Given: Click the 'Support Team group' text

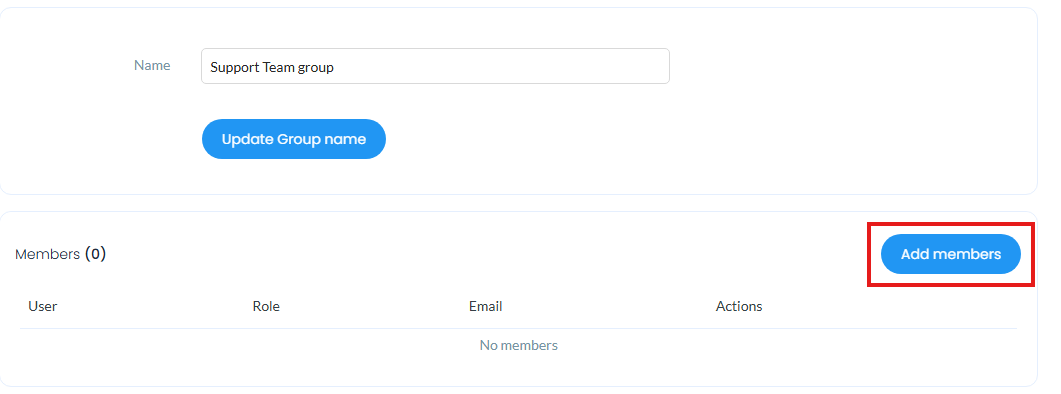Looking at the screenshot, I should 272,67.
